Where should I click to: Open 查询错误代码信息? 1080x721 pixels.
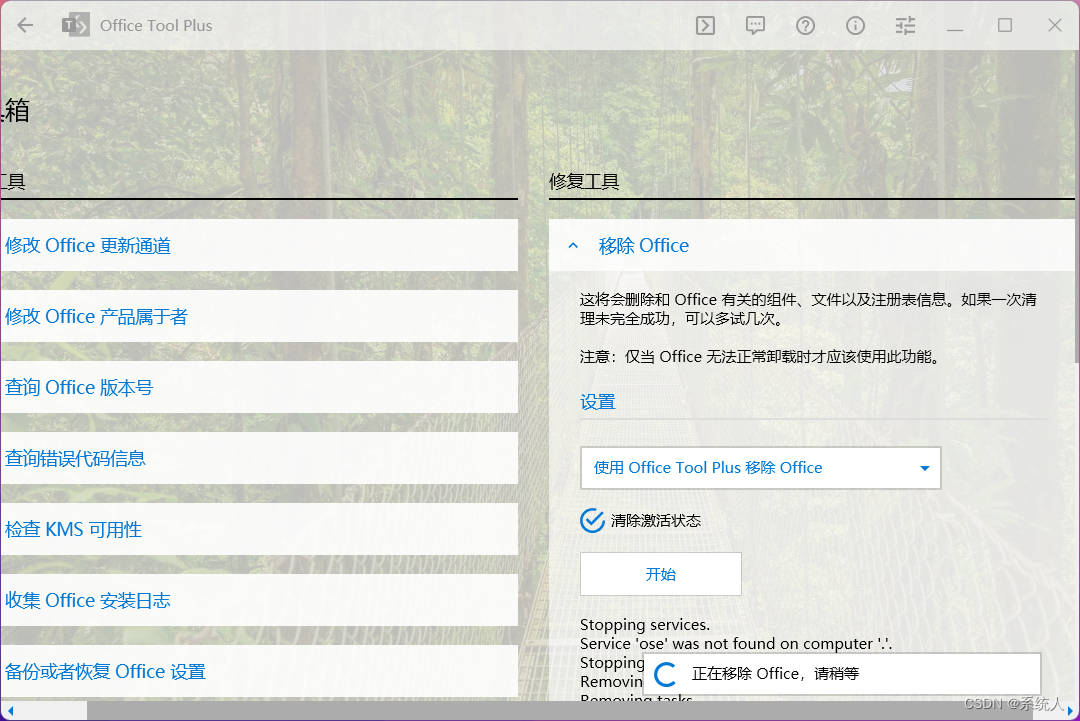coord(259,458)
